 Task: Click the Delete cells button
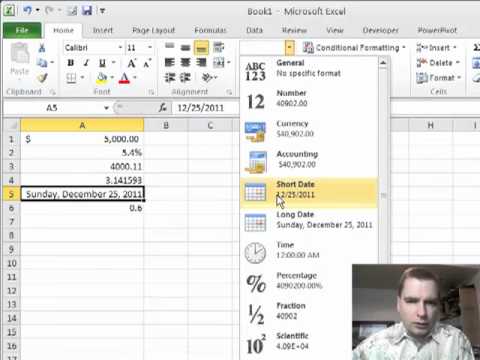[438, 63]
